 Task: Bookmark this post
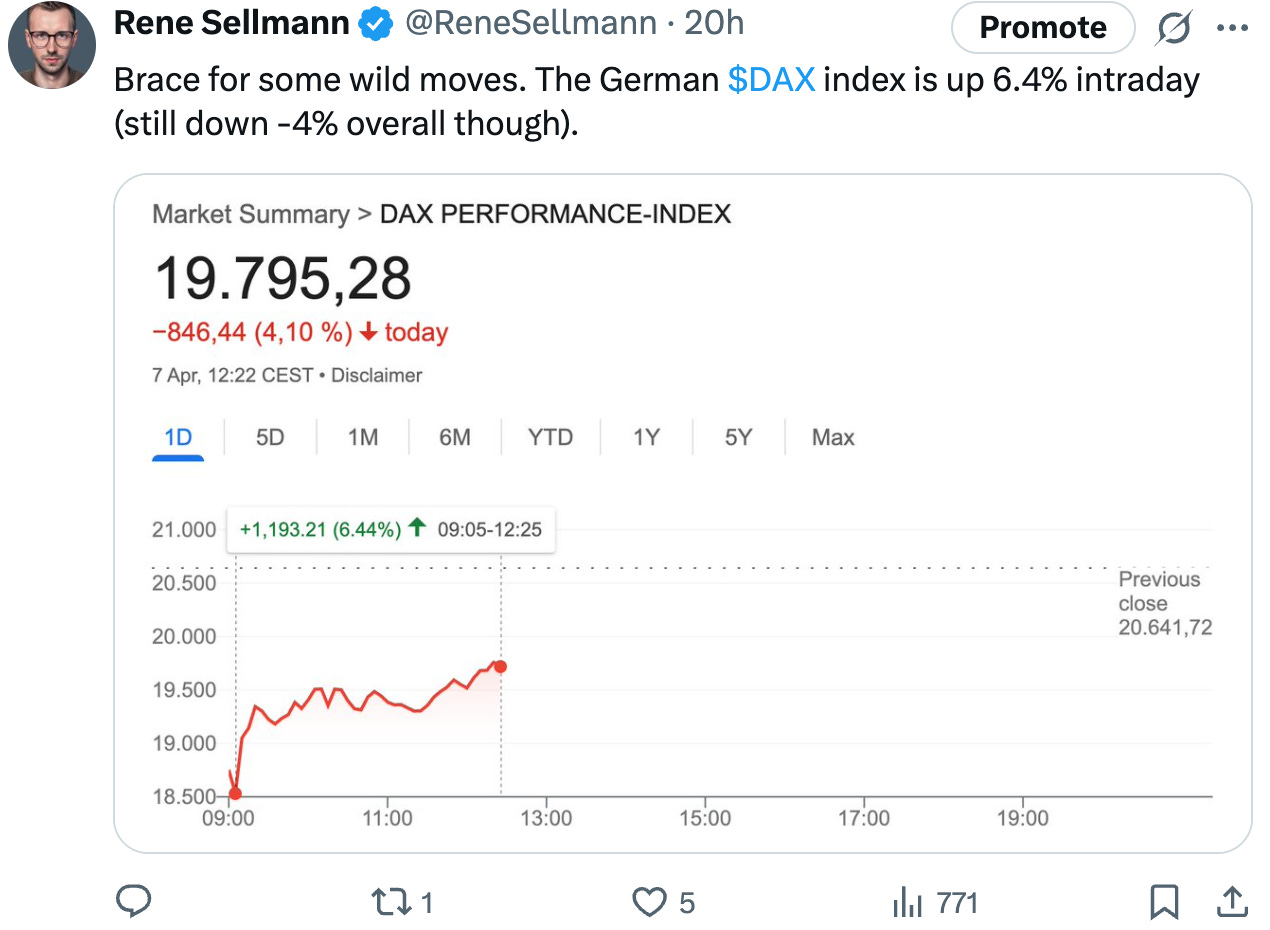(1164, 902)
